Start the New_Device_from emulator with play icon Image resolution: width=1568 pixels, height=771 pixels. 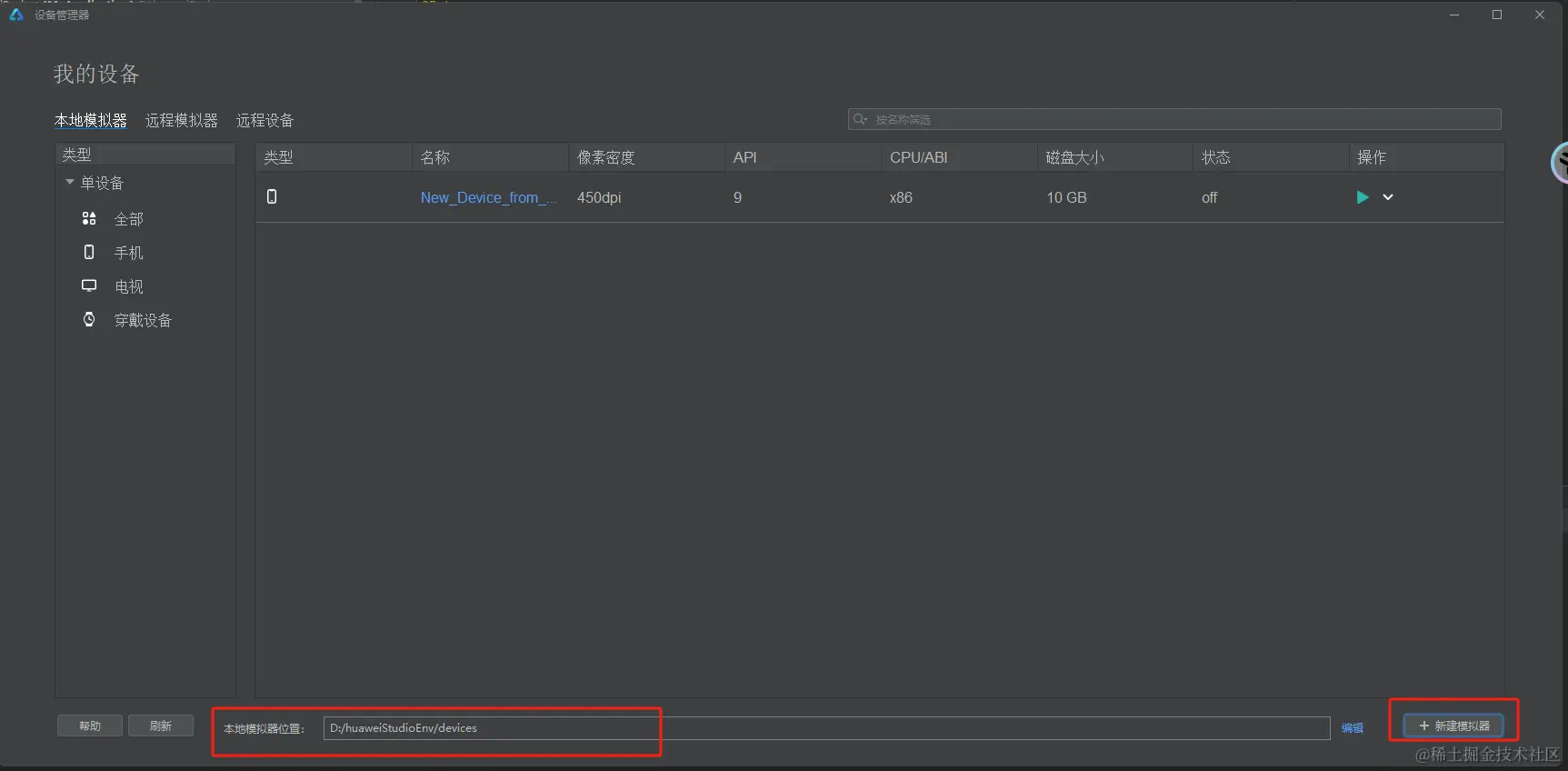point(1362,197)
